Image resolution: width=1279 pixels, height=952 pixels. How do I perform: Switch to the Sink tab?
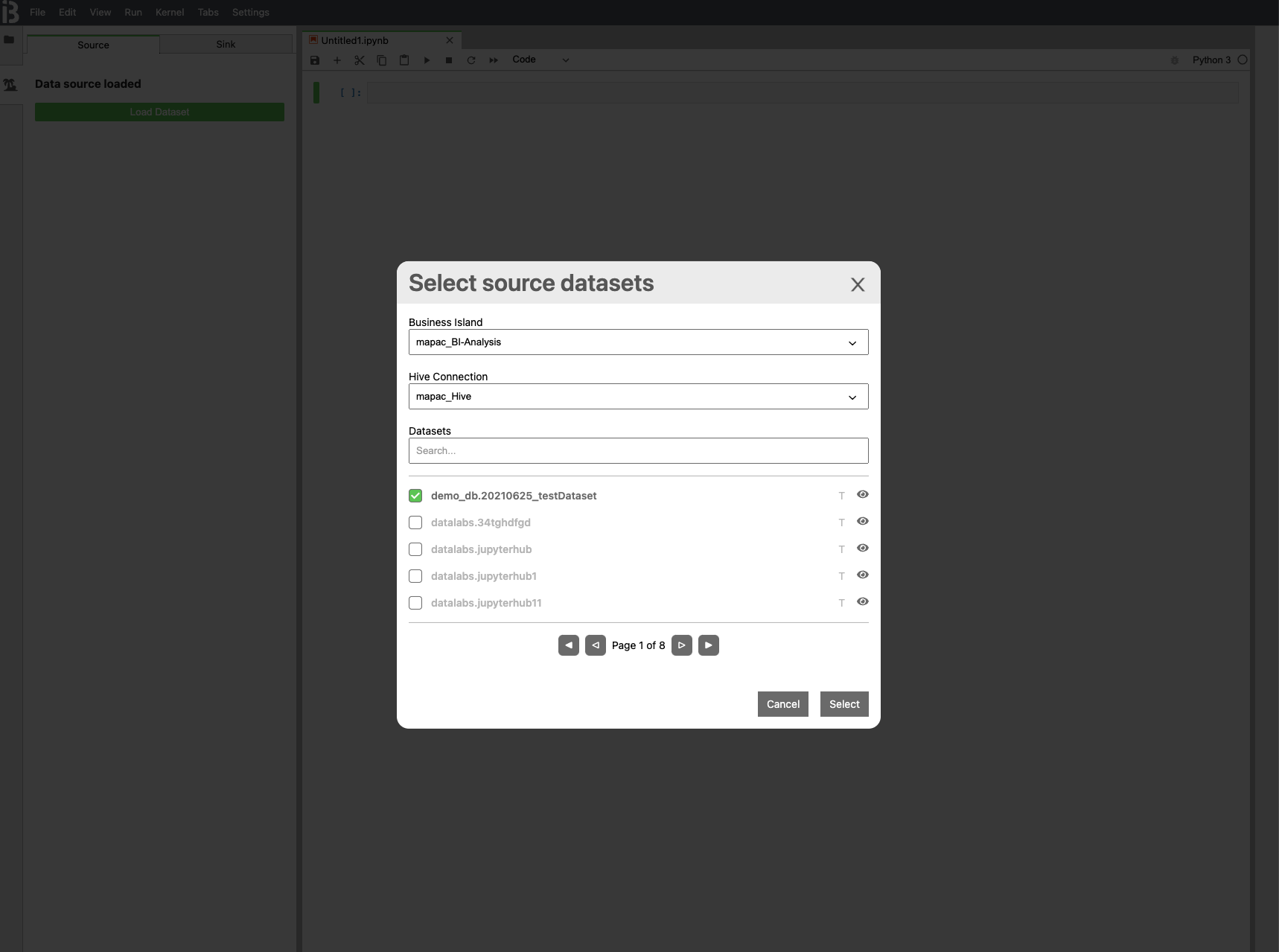[226, 44]
